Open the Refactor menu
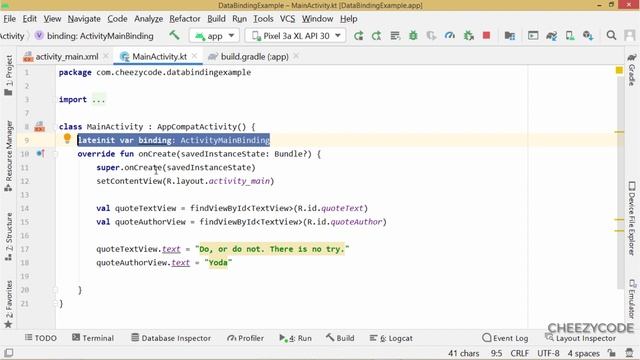This screenshot has width=640, height=360. click(185, 19)
